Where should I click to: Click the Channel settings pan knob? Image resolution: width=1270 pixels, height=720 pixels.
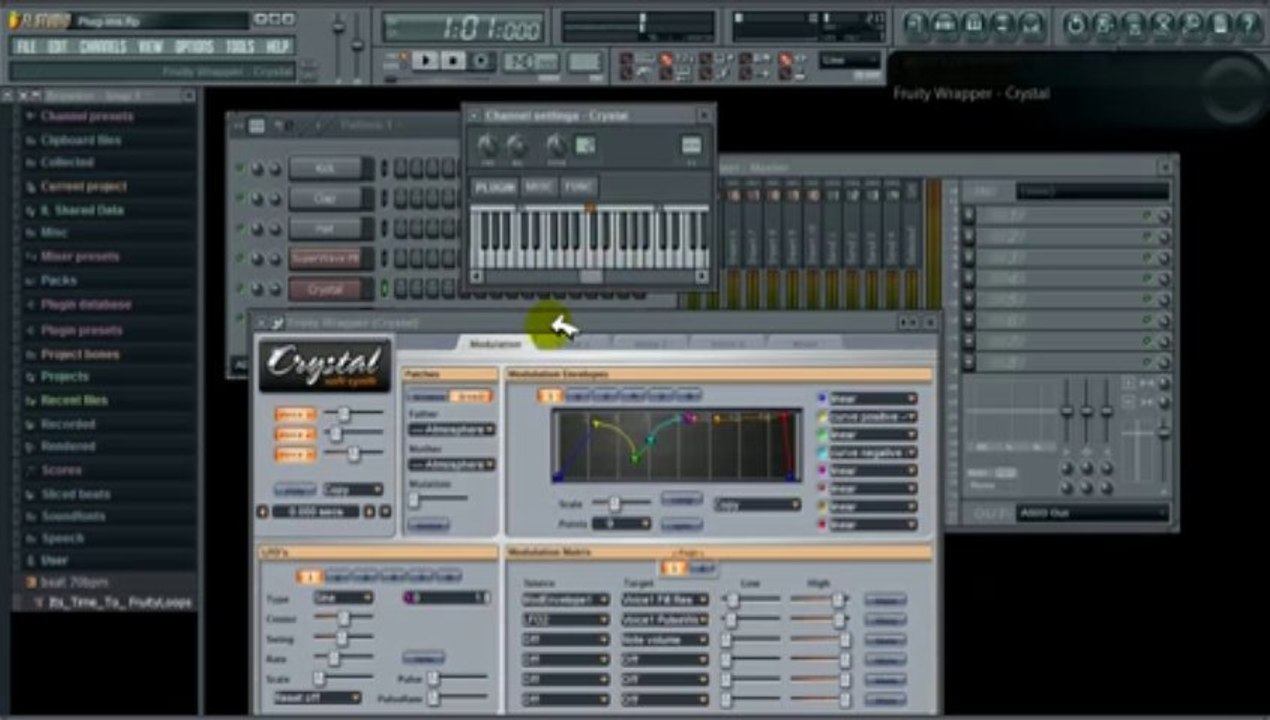487,145
